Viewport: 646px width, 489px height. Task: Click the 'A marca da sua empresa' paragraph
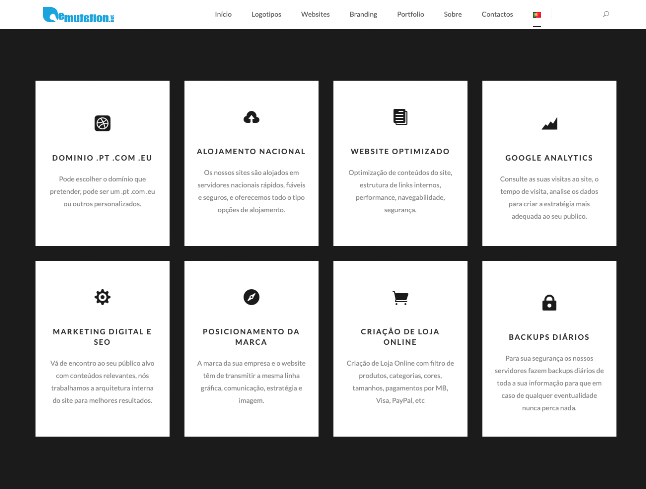(251, 381)
